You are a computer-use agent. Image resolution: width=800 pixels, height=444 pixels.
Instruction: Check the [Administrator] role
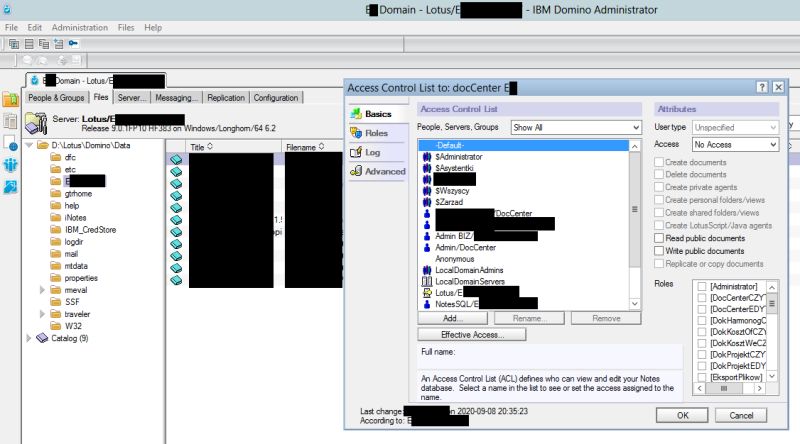(x=702, y=286)
